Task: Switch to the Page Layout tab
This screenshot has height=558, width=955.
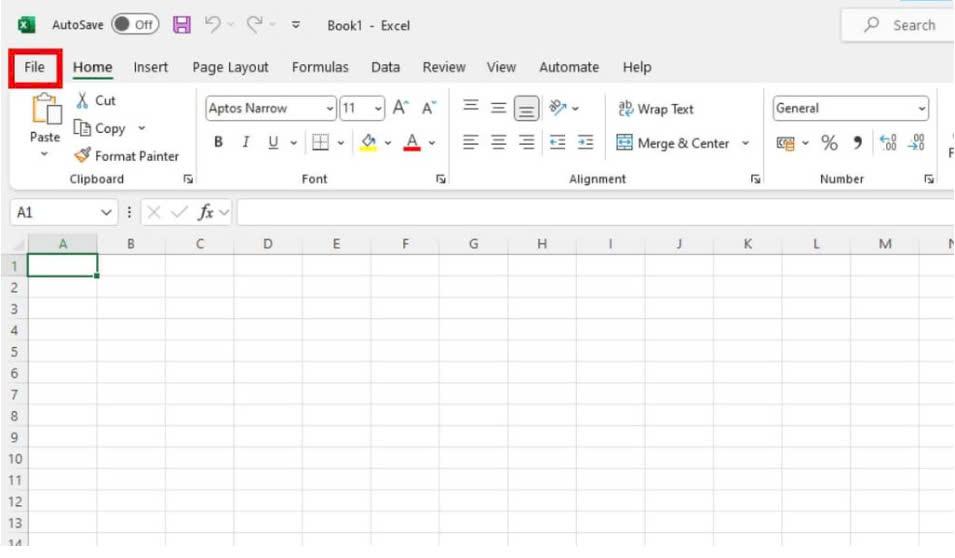Action: (x=230, y=67)
